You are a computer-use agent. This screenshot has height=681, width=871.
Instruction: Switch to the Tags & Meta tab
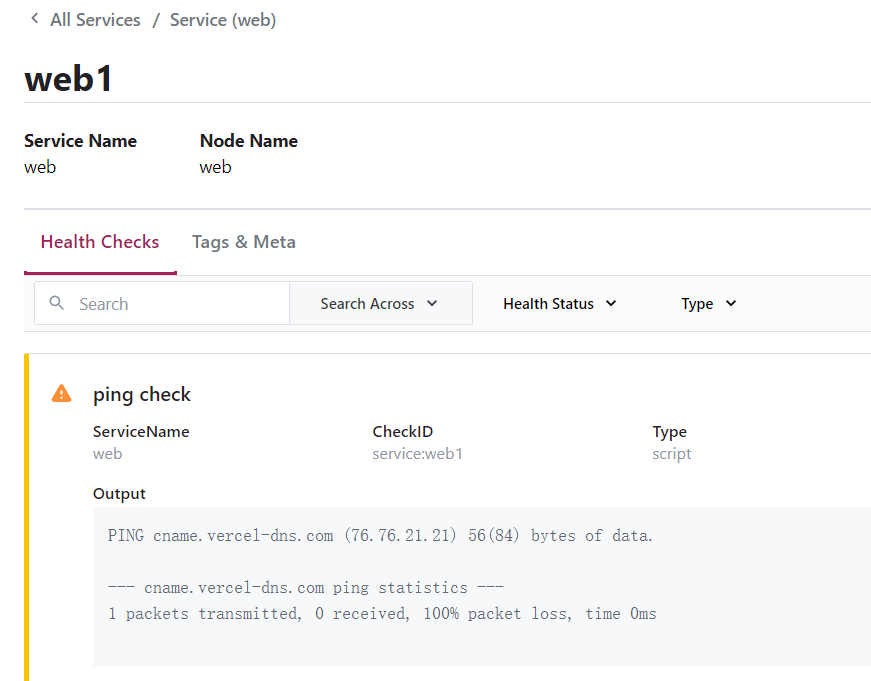click(244, 242)
